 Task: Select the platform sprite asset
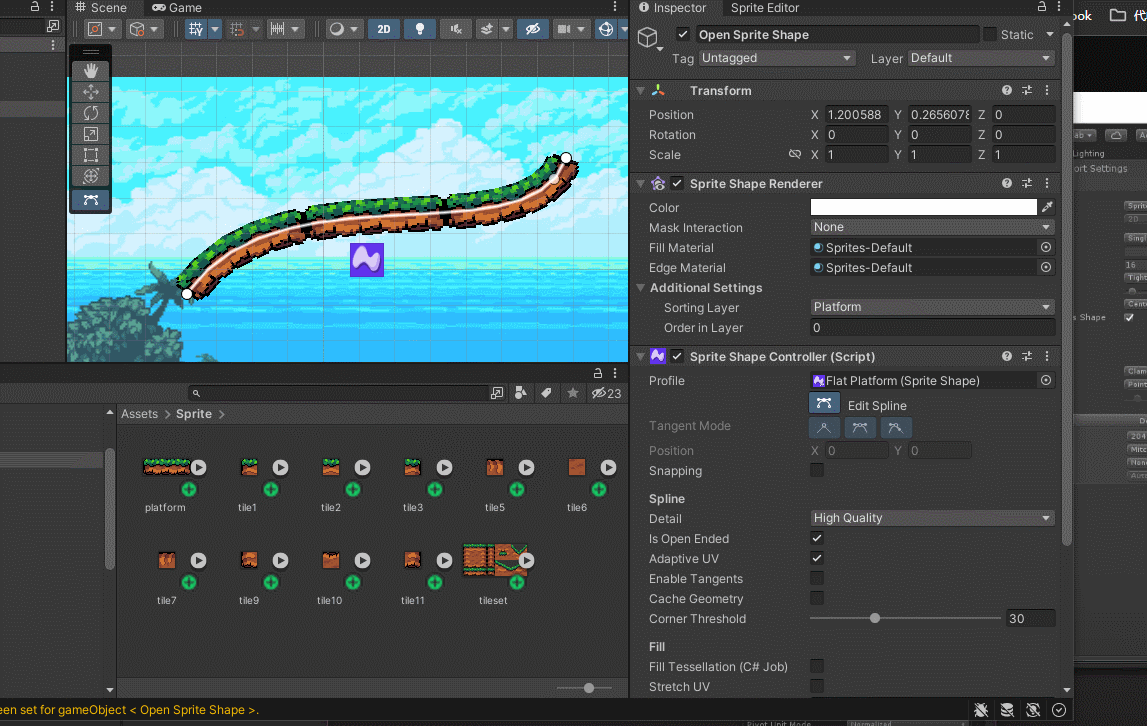coord(166,467)
